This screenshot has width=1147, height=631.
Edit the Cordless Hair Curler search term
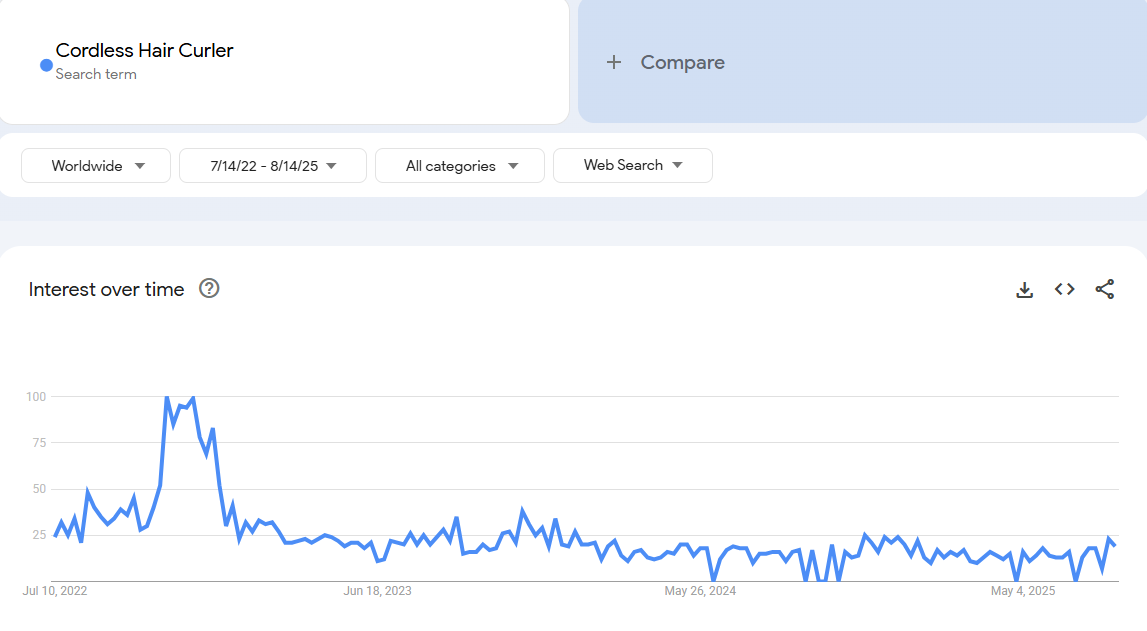pyautogui.click(x=145, y=51)
